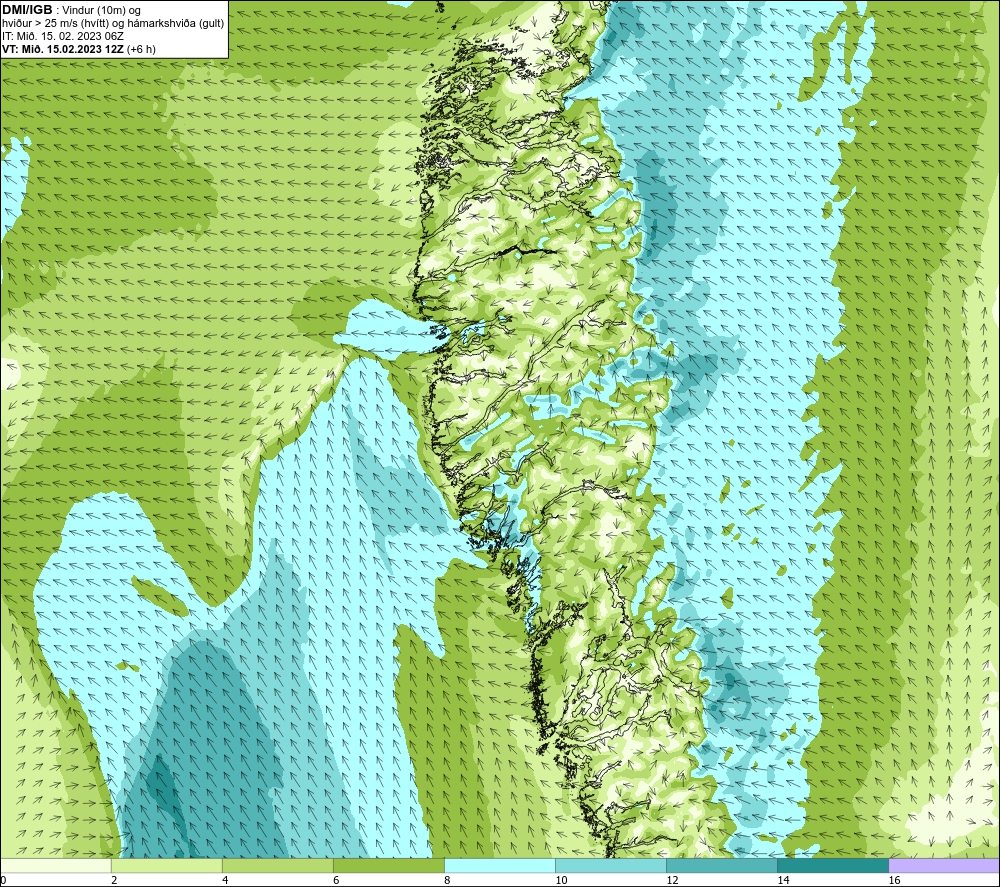Viewport: 1000px width, 887px height.
Task: Click the 14–16 m/s dark teal legend swatch
Action: click(832, 865)
